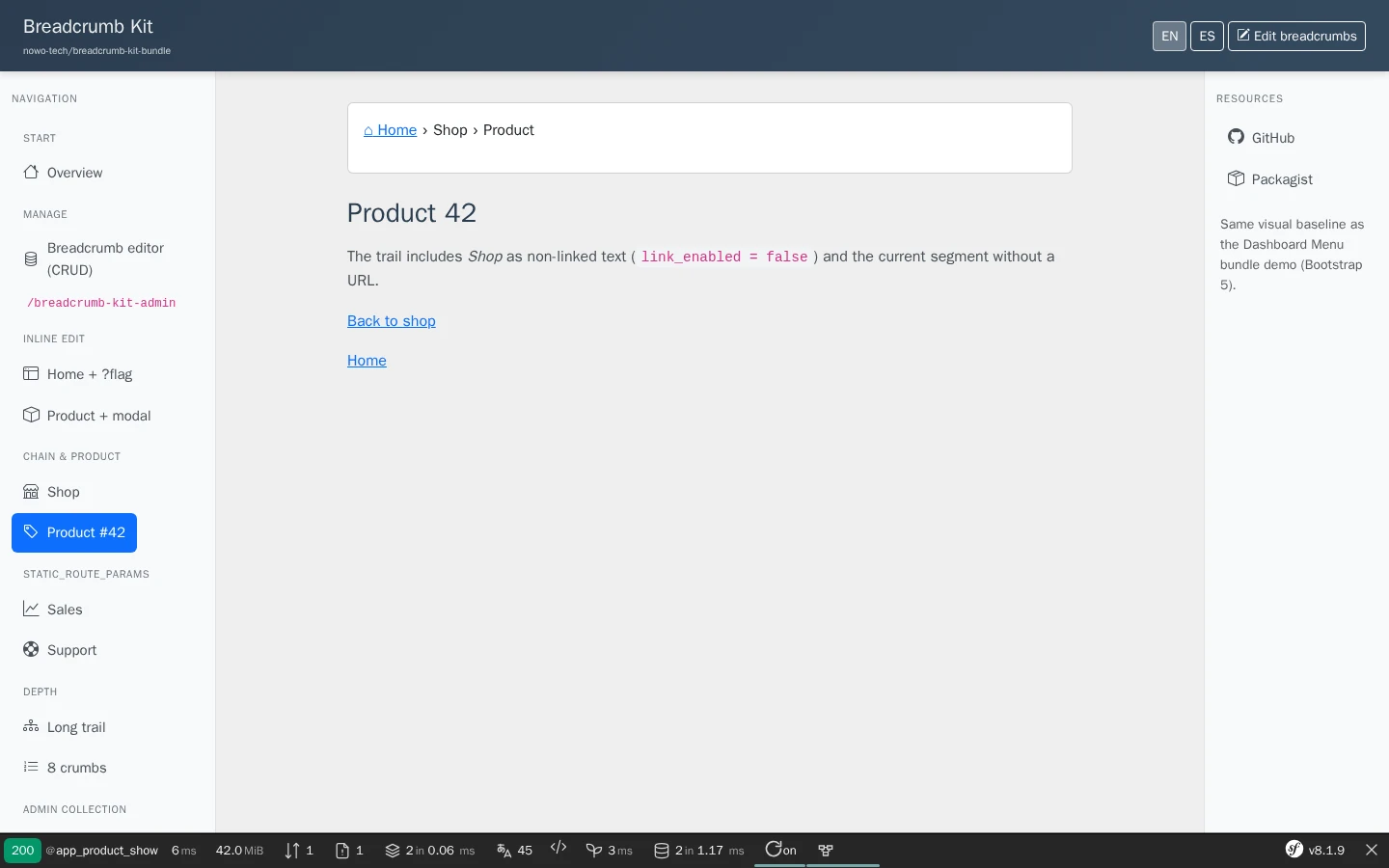1389x868 pixels.
Task: Click the lifebuoy icon beside Support
Action: coord(31,649)
